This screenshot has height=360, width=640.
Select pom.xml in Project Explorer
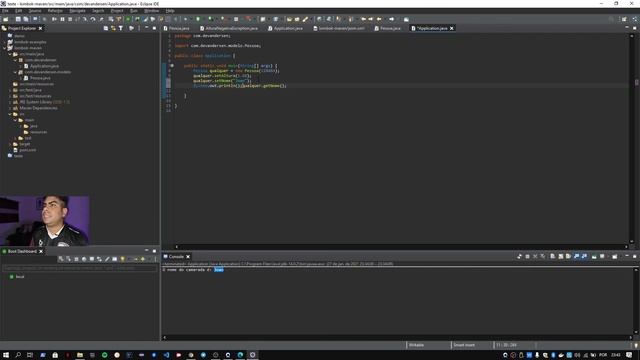click(x=27, y=150)
